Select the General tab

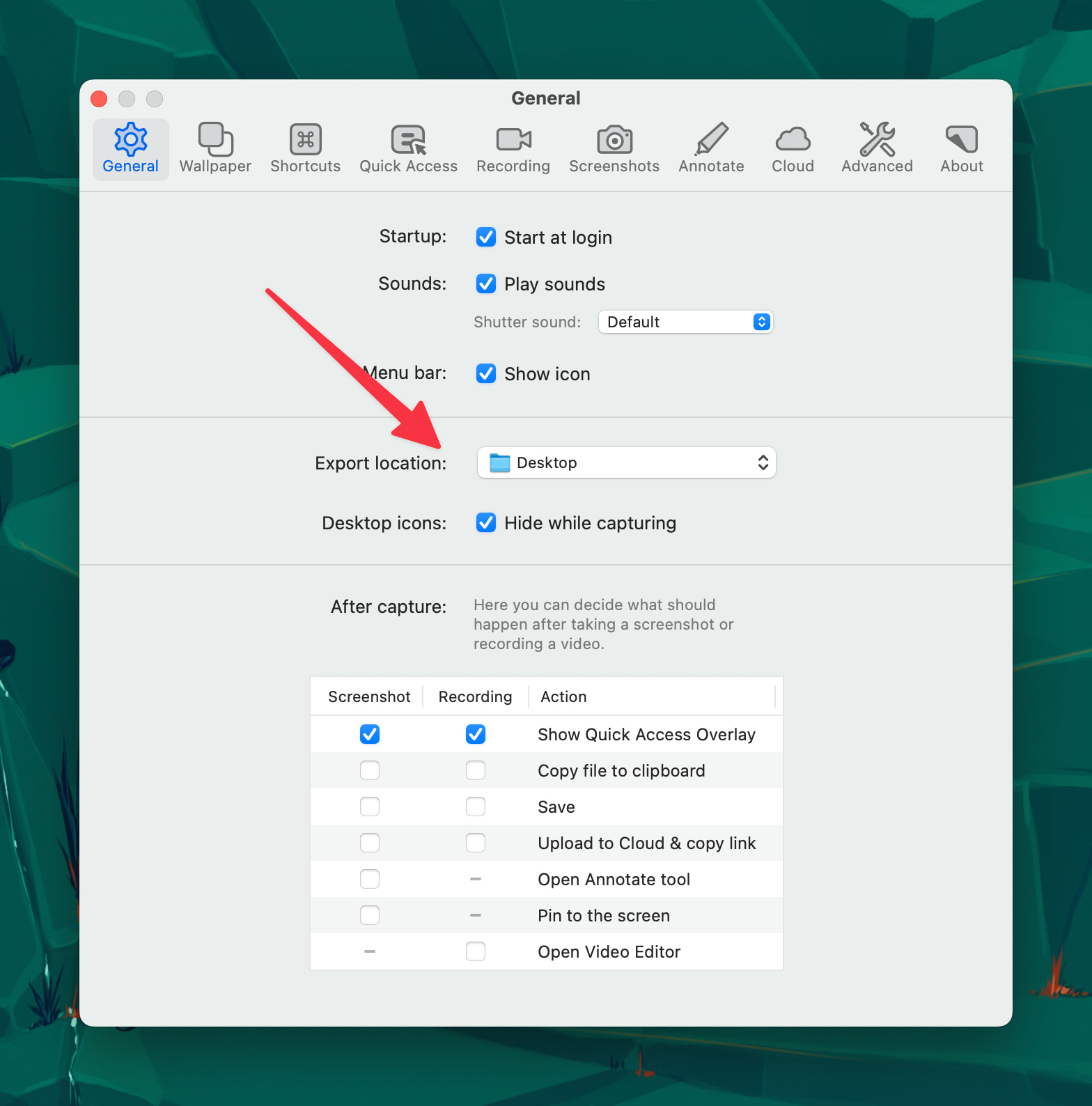click(x=131, y=149)
